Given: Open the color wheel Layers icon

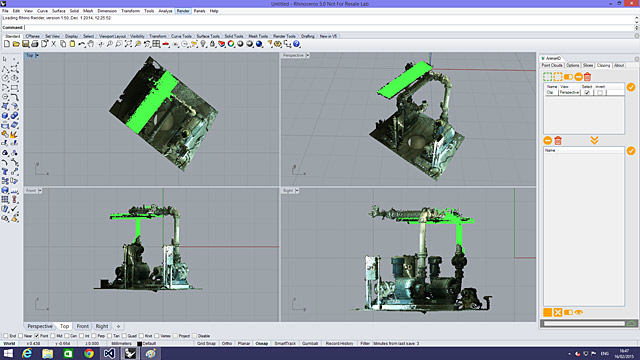Looking at the screenshot, I should [x=231, y=44].
